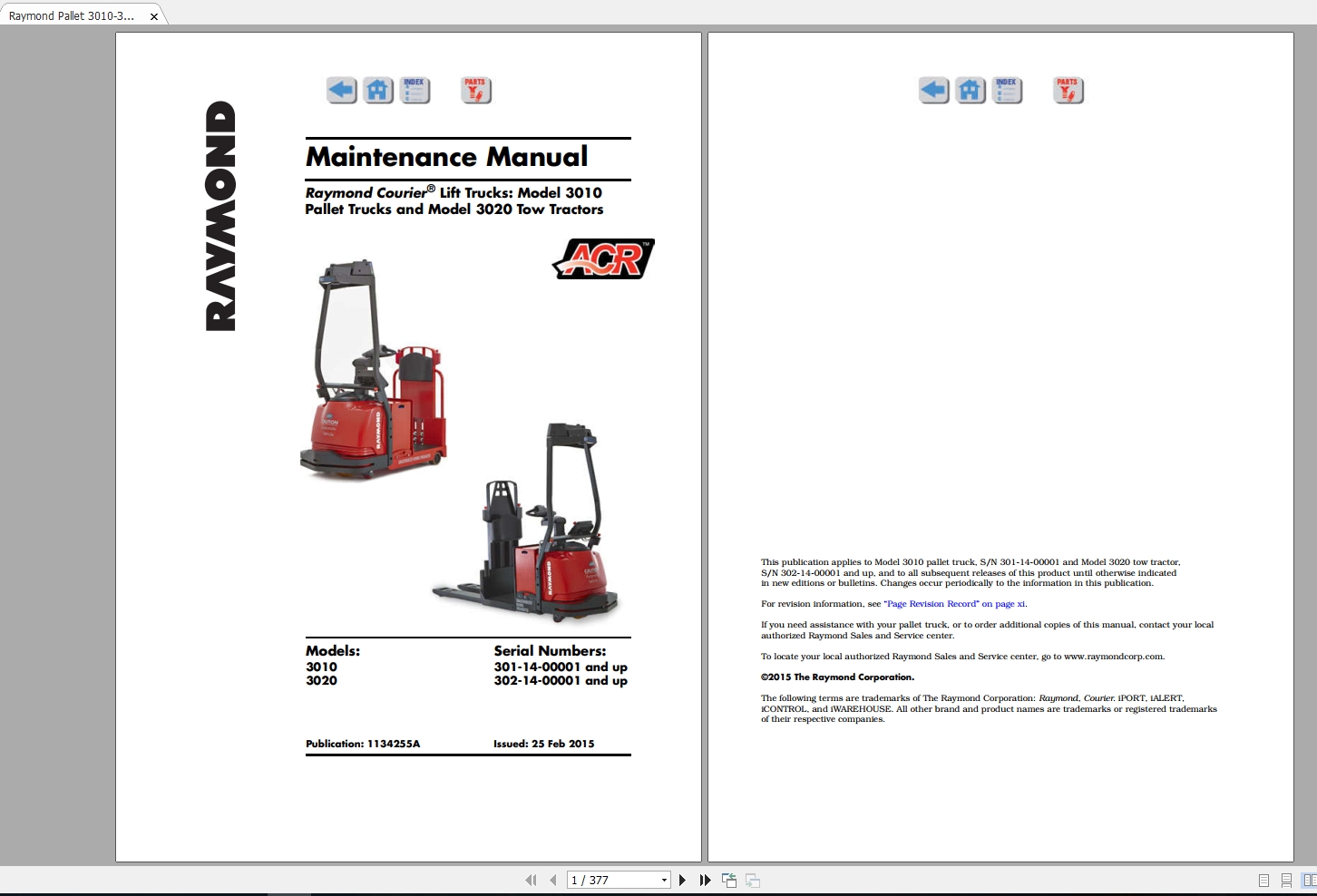Viewport: 1317px width, 896px height.
Task: Open the INDEX icon on right page
Action: [x=1007, y=90]
